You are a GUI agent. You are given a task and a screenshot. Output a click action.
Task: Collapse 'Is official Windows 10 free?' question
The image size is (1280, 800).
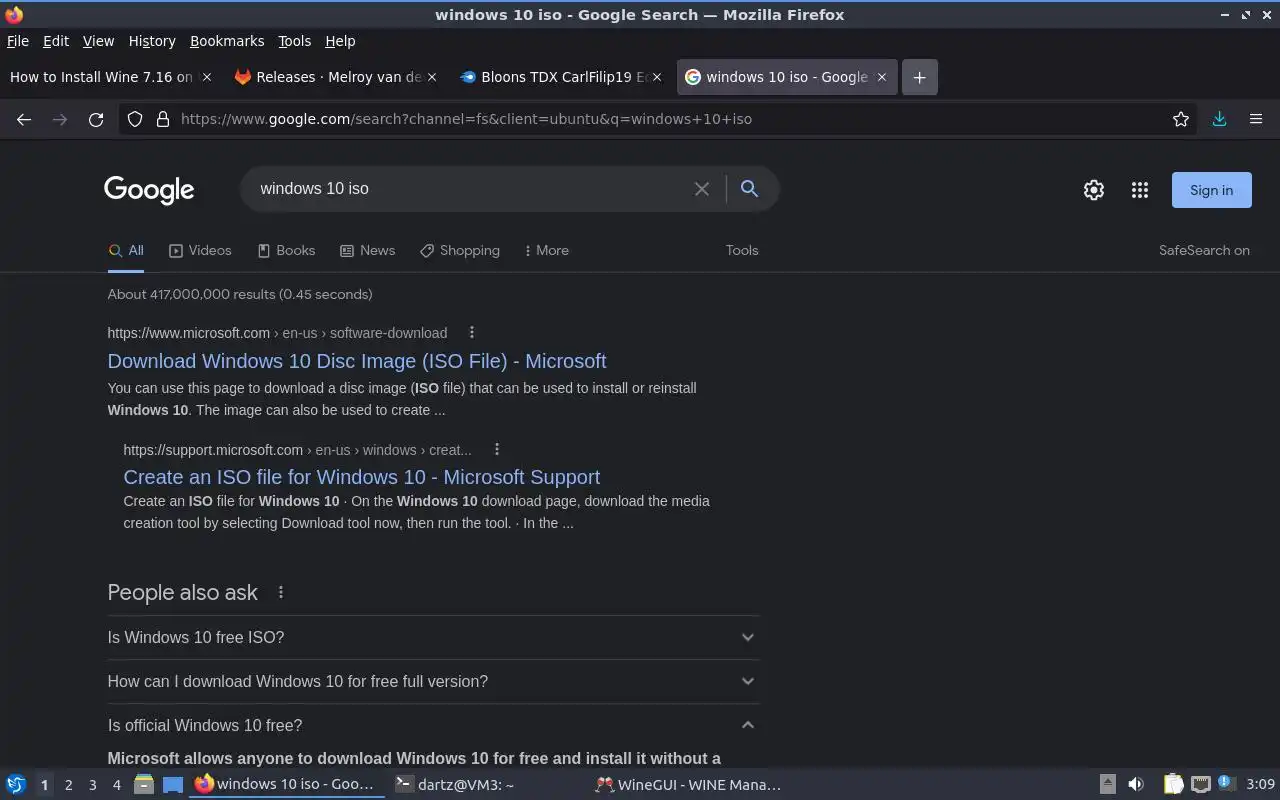tap(433, 725)
